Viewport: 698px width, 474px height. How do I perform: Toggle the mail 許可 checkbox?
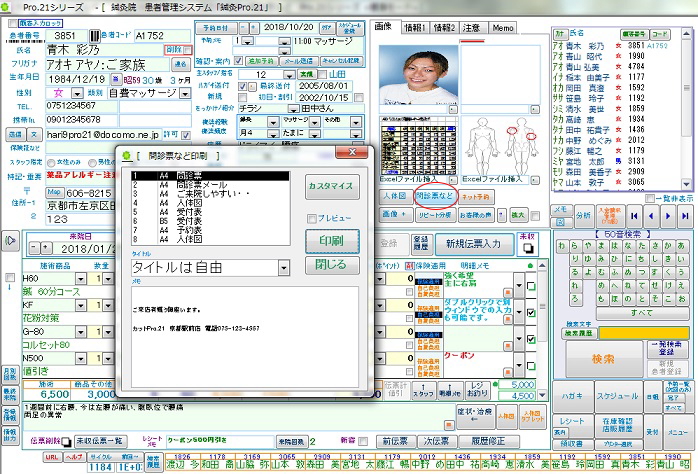click(186, 135)
